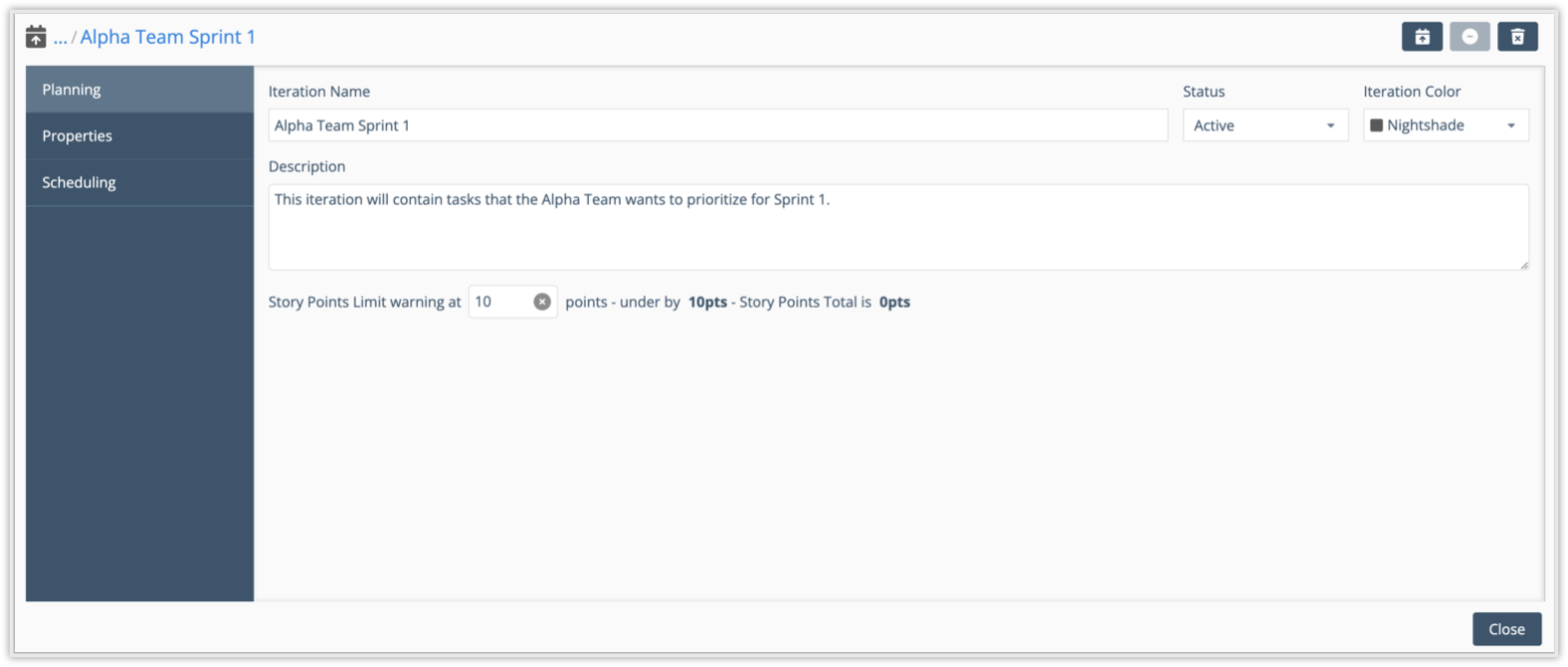
Task: Click the greyed-out minus circle button
Action: 1470,37
